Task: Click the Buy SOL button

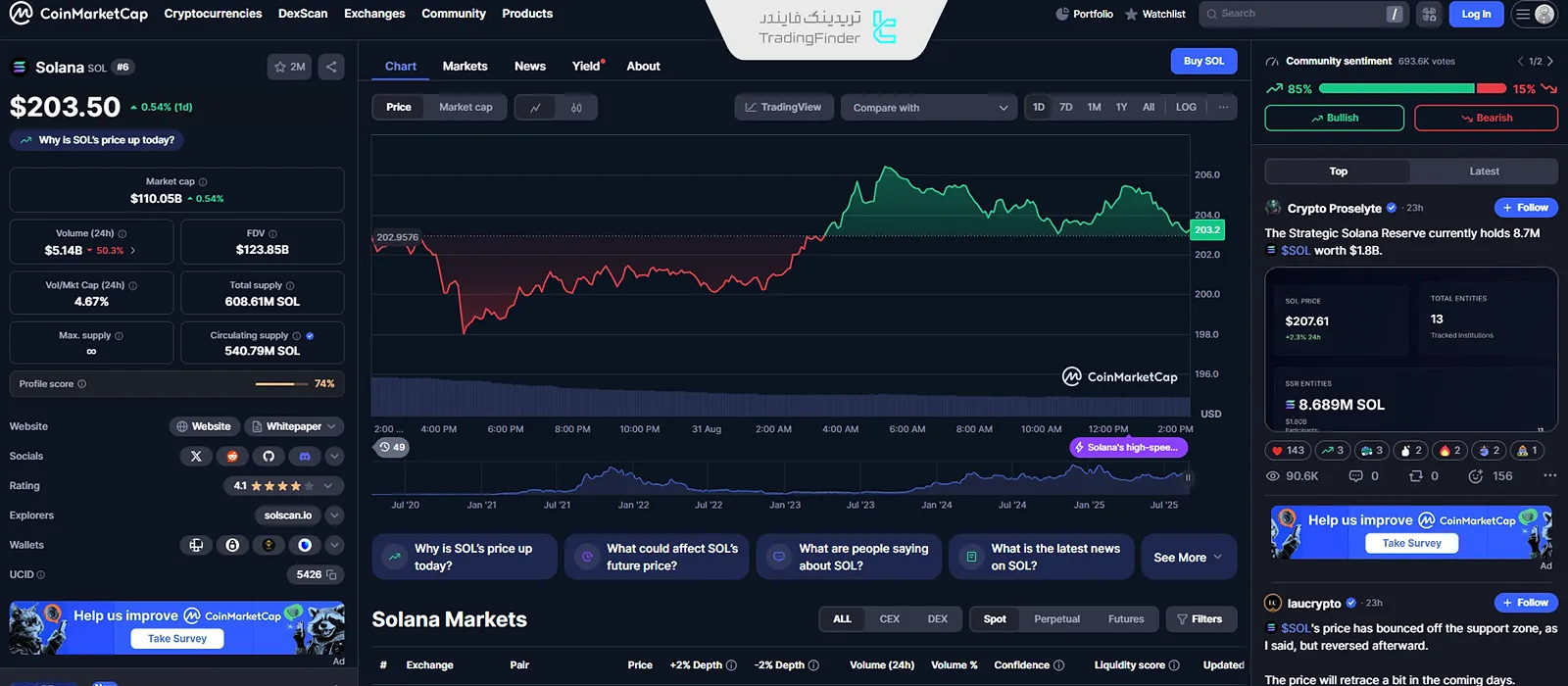Action: 1203,61
